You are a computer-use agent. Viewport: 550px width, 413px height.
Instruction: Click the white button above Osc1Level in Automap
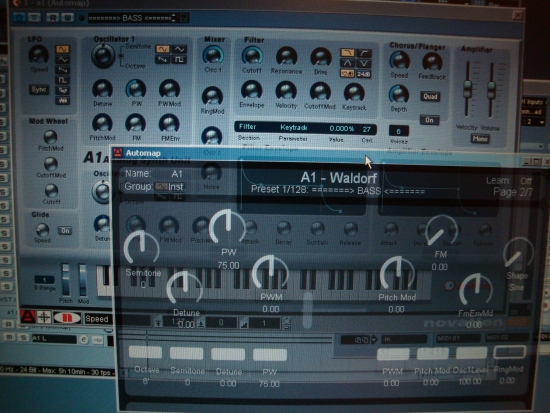[472, 354]
